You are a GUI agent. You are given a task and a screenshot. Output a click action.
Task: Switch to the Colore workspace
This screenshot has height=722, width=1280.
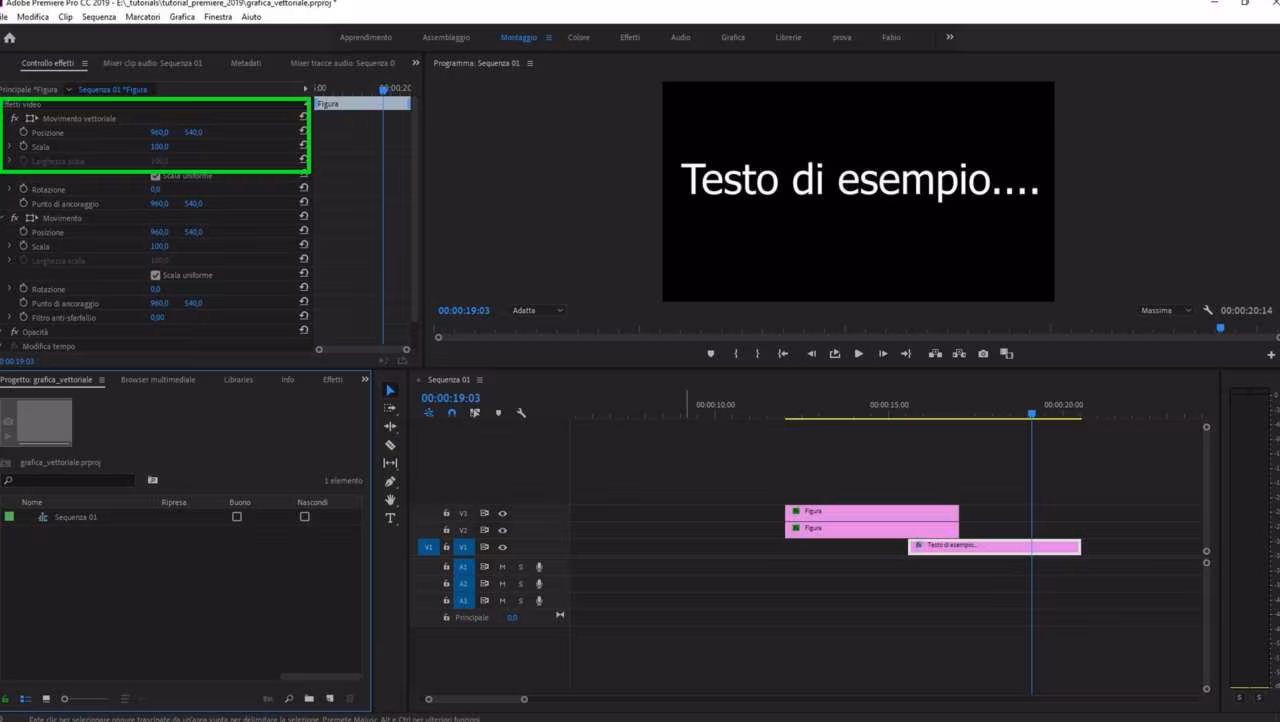[578, 37]
